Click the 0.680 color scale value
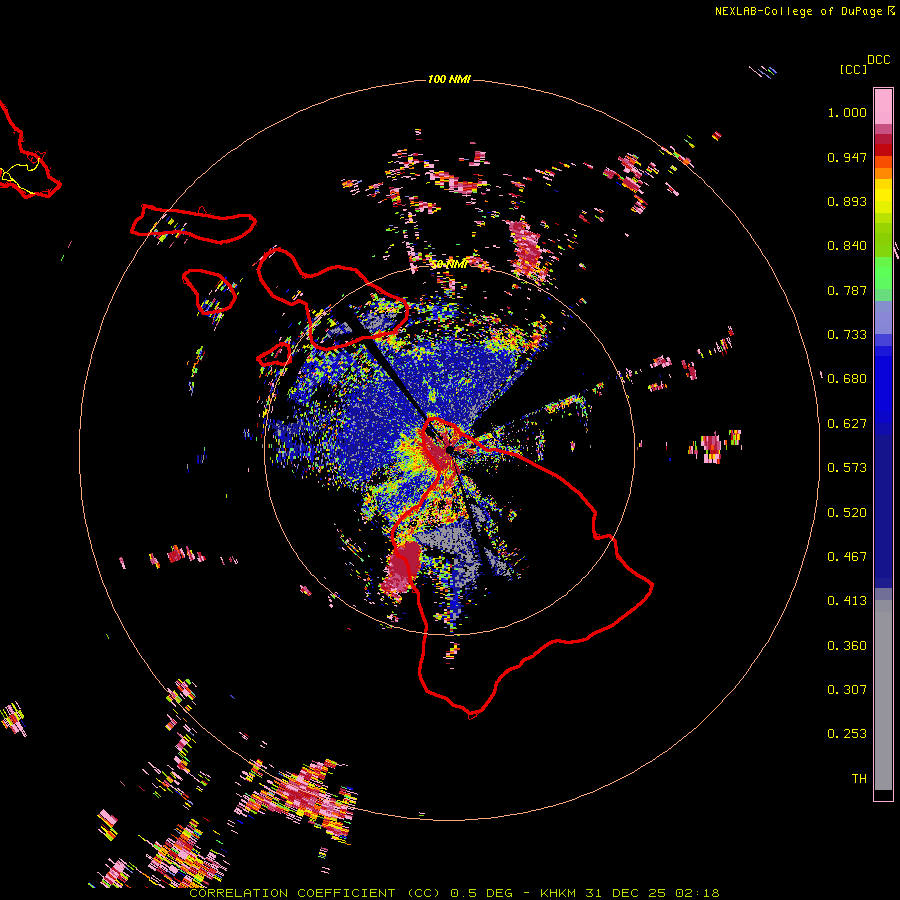 coord(847,379)
